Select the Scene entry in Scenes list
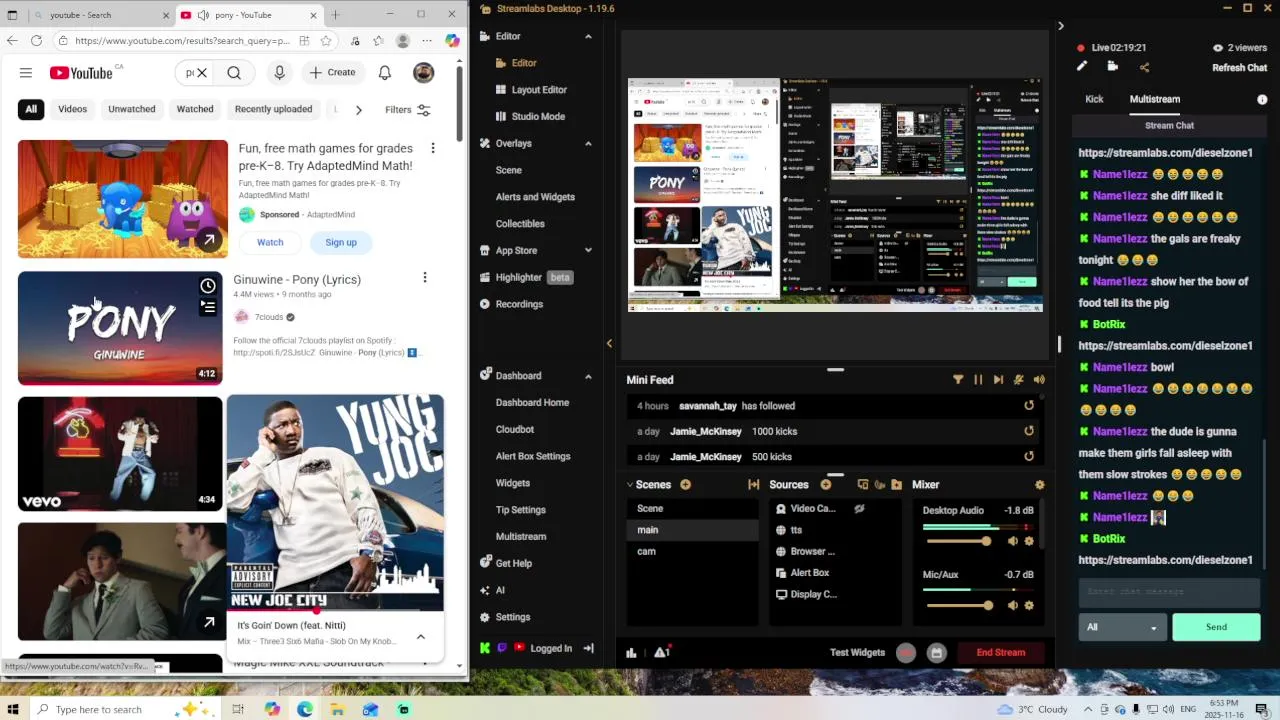 click(693, 509)
